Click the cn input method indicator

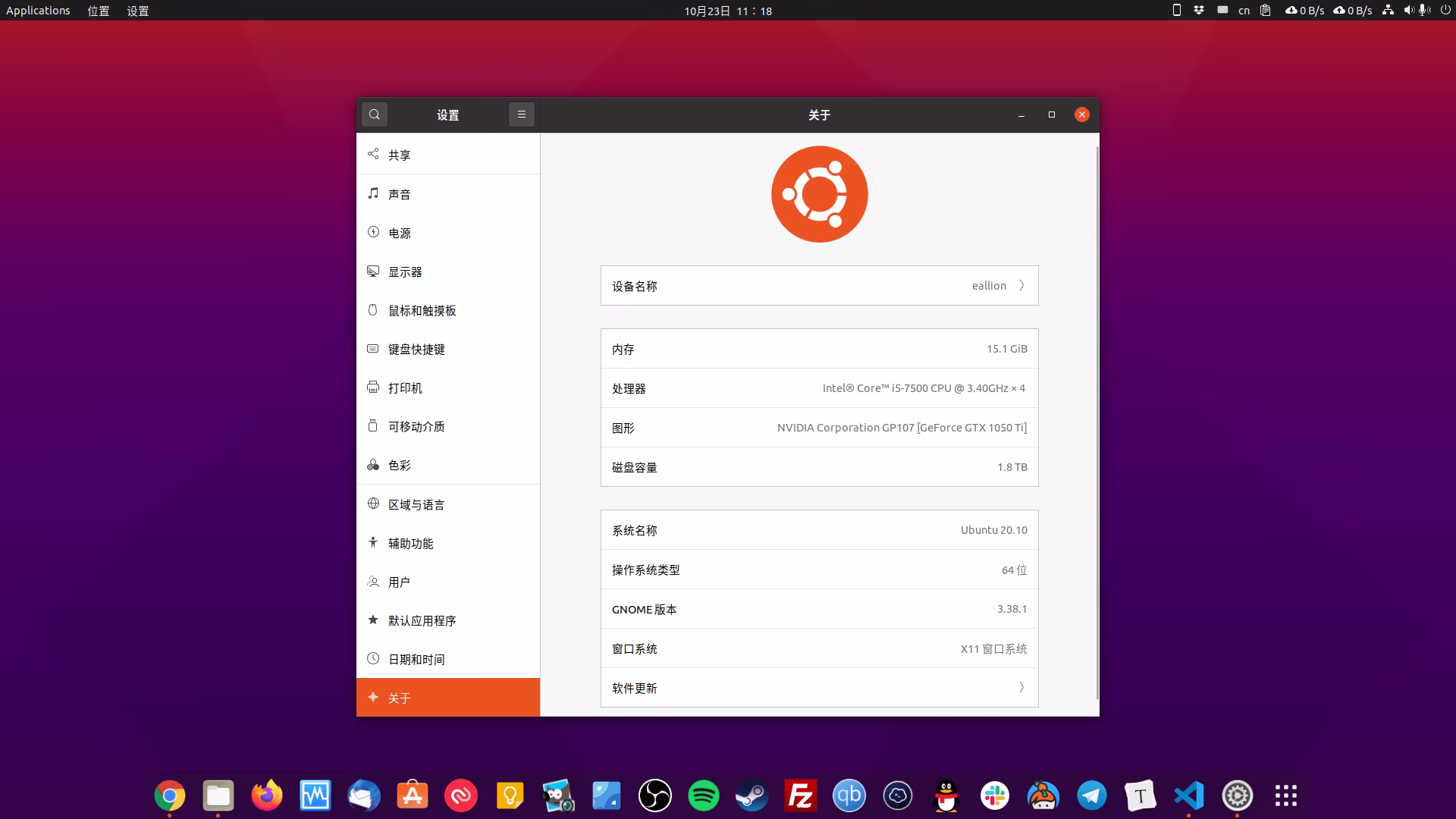click(x=1244, y=11)
